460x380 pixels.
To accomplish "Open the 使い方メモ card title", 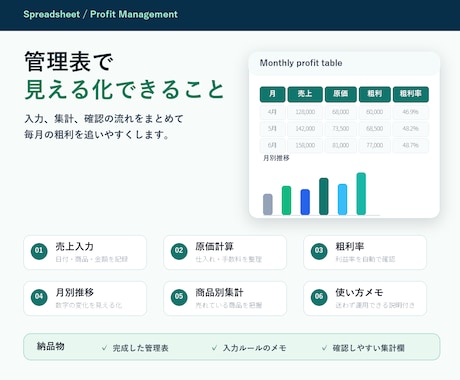I will click(359, 293).
